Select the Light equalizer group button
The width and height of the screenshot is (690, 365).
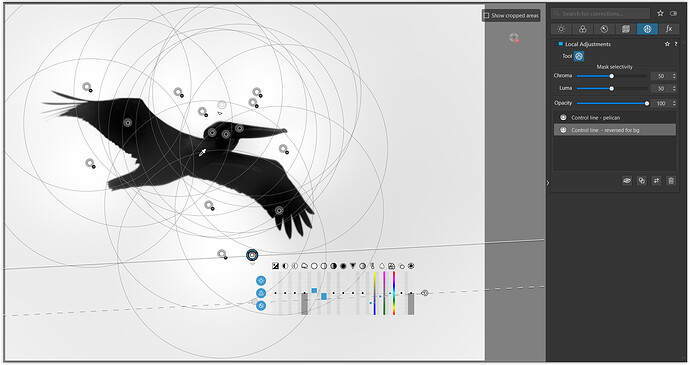coord(261,281)
